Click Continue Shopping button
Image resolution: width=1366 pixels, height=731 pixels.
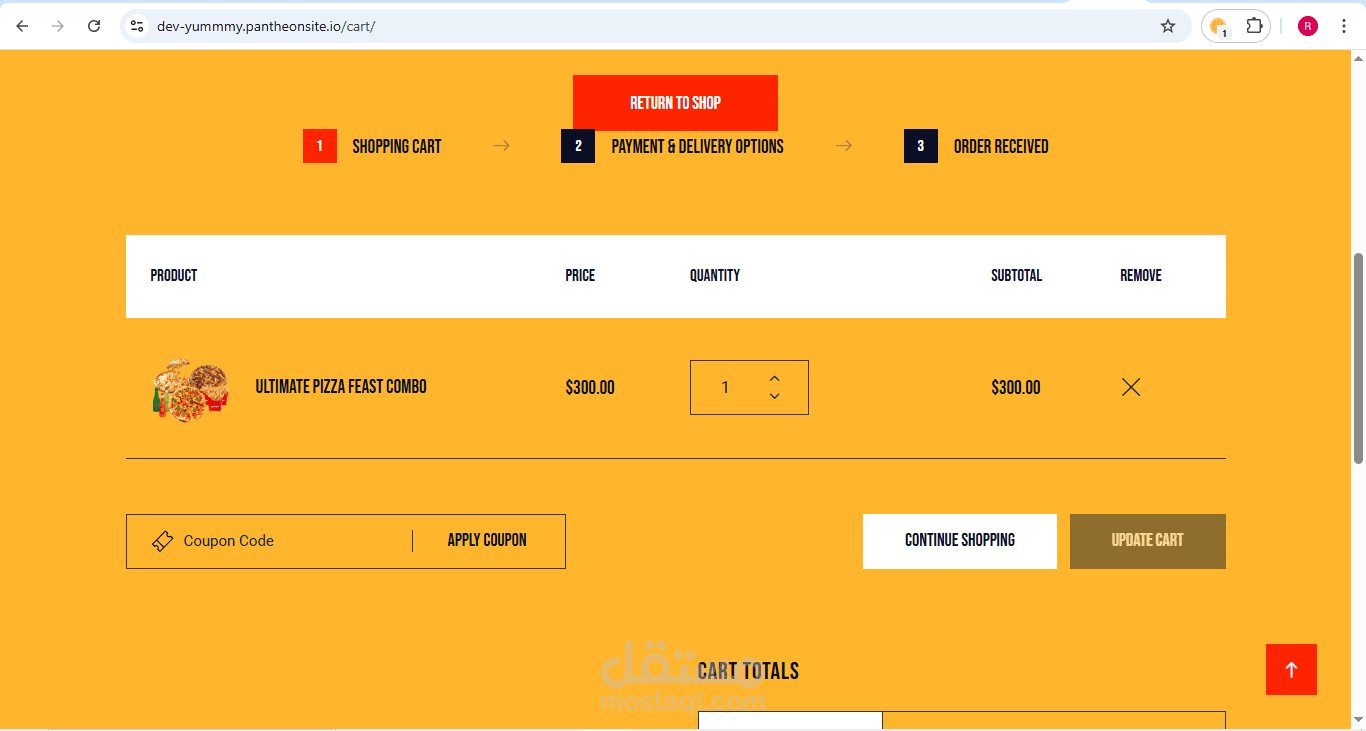click(960, 541)
